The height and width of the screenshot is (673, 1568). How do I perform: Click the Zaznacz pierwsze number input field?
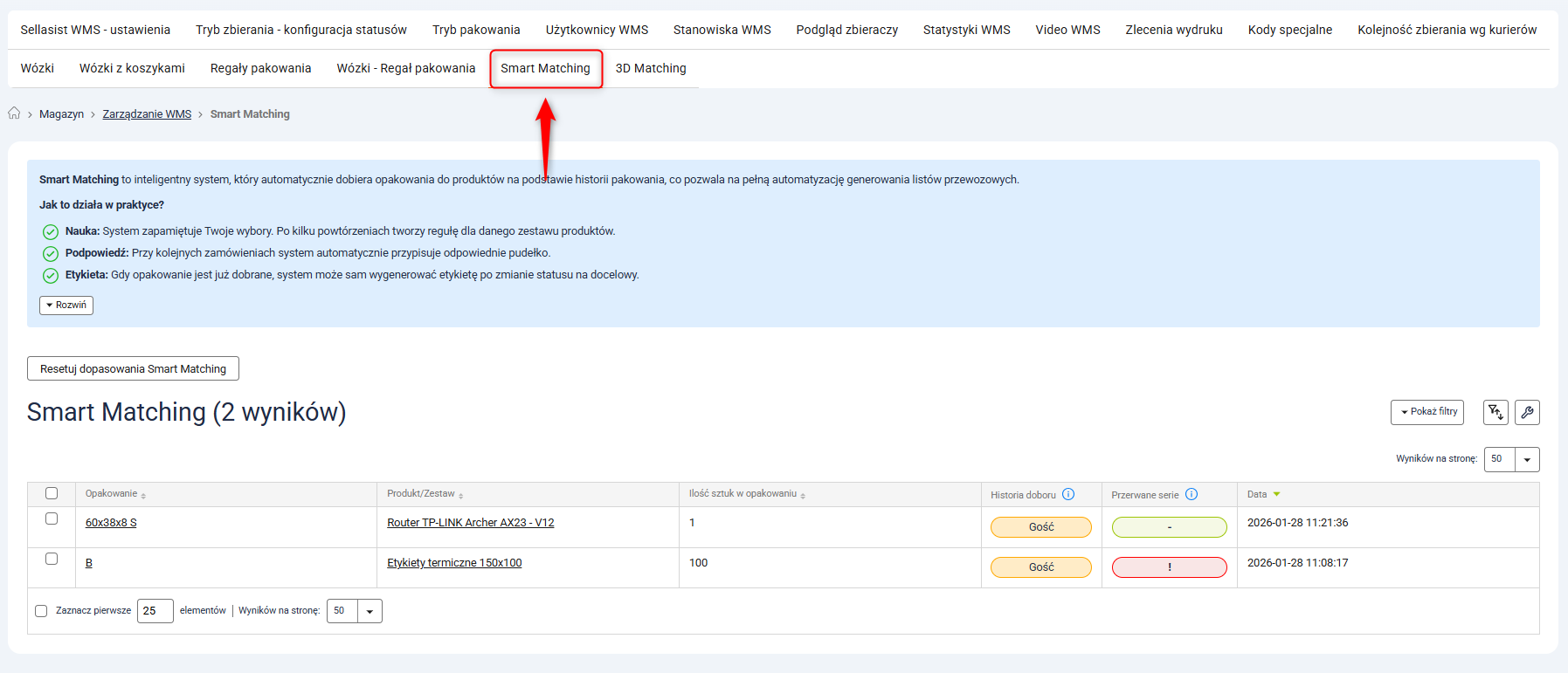click(x=155, y=611)
